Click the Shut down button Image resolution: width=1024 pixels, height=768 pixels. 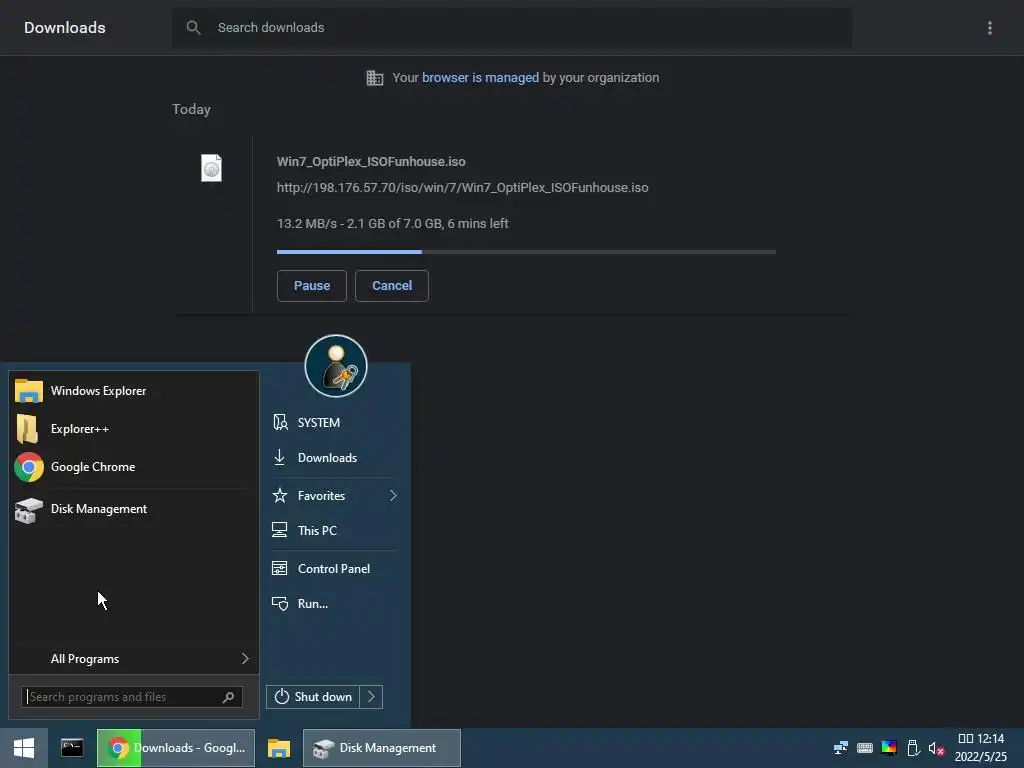[x=313, y=697]
